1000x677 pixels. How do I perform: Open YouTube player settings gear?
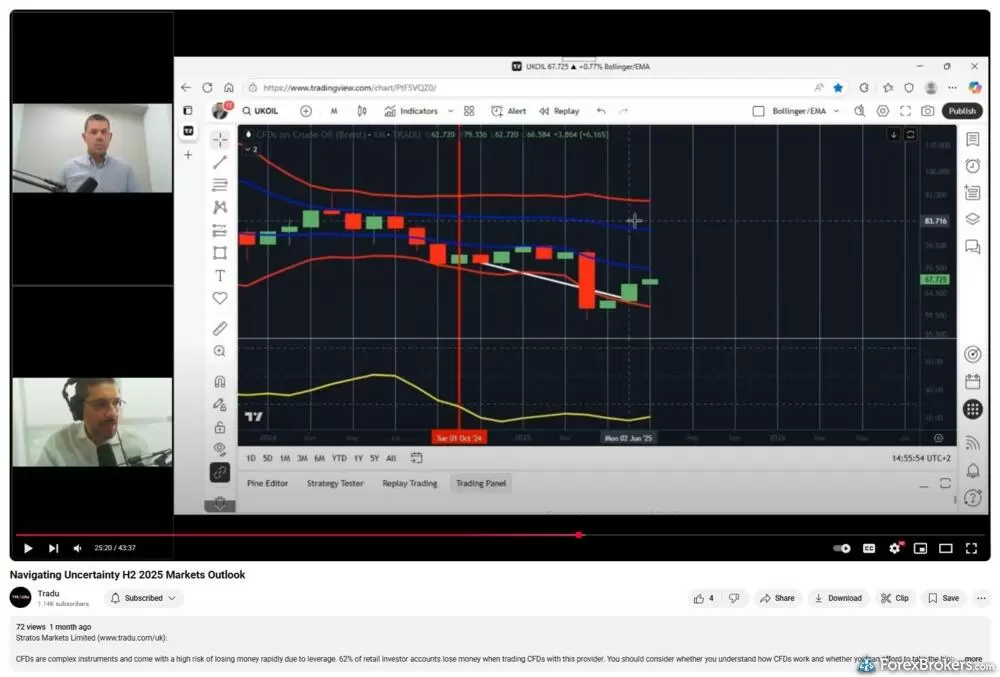click(x=895, y=548)
